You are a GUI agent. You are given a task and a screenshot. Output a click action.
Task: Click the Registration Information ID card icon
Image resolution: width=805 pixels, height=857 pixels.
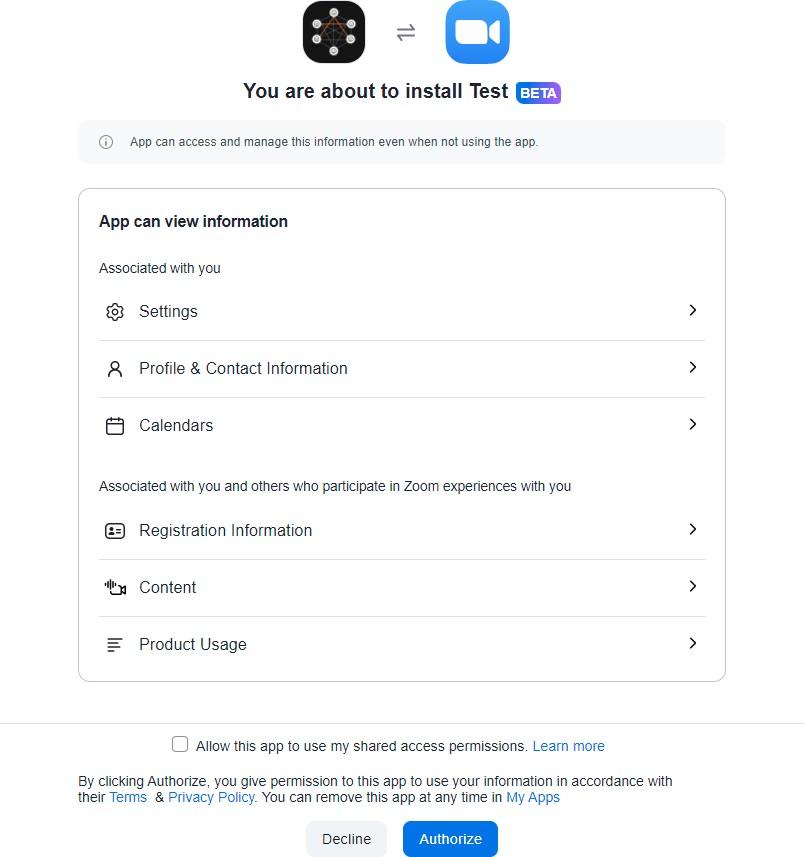click(115, 531)
